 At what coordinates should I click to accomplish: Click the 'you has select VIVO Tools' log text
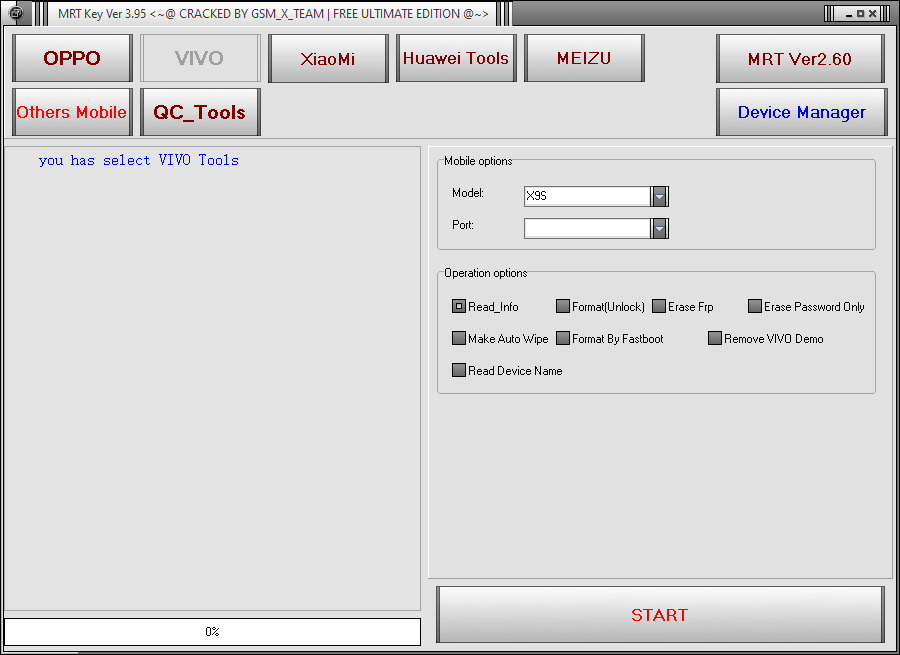[x=138, y=160]
